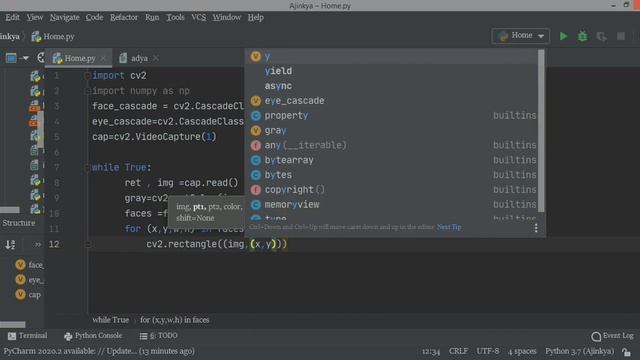Image resolution: width=640 pixels, height=360 pixels.
Task: Run the Home configuration with the green play button
Action: coord(563,36)
